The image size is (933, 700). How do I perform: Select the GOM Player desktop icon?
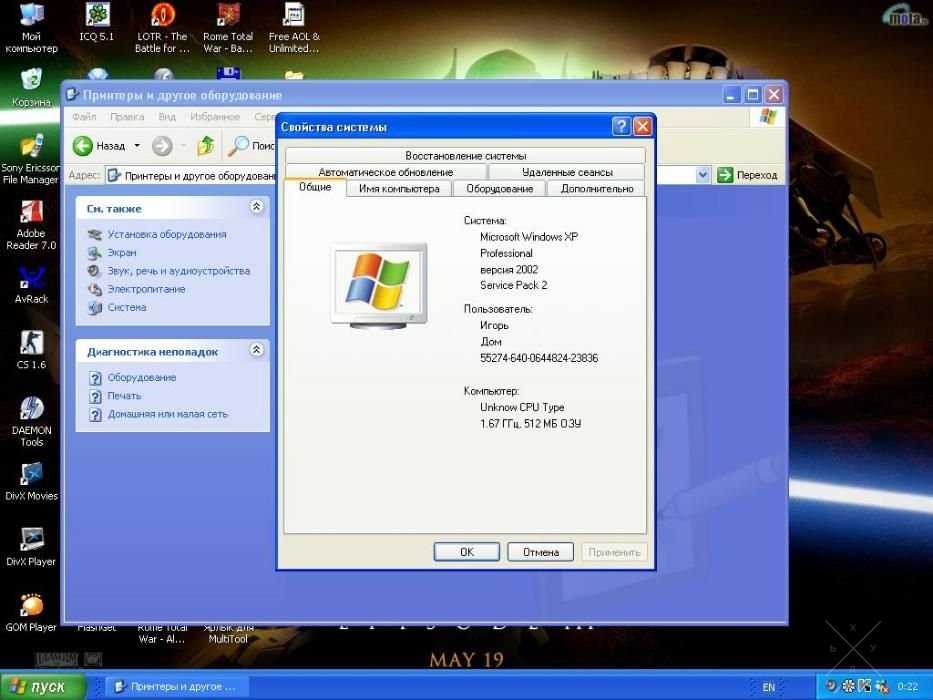point(31,612)
